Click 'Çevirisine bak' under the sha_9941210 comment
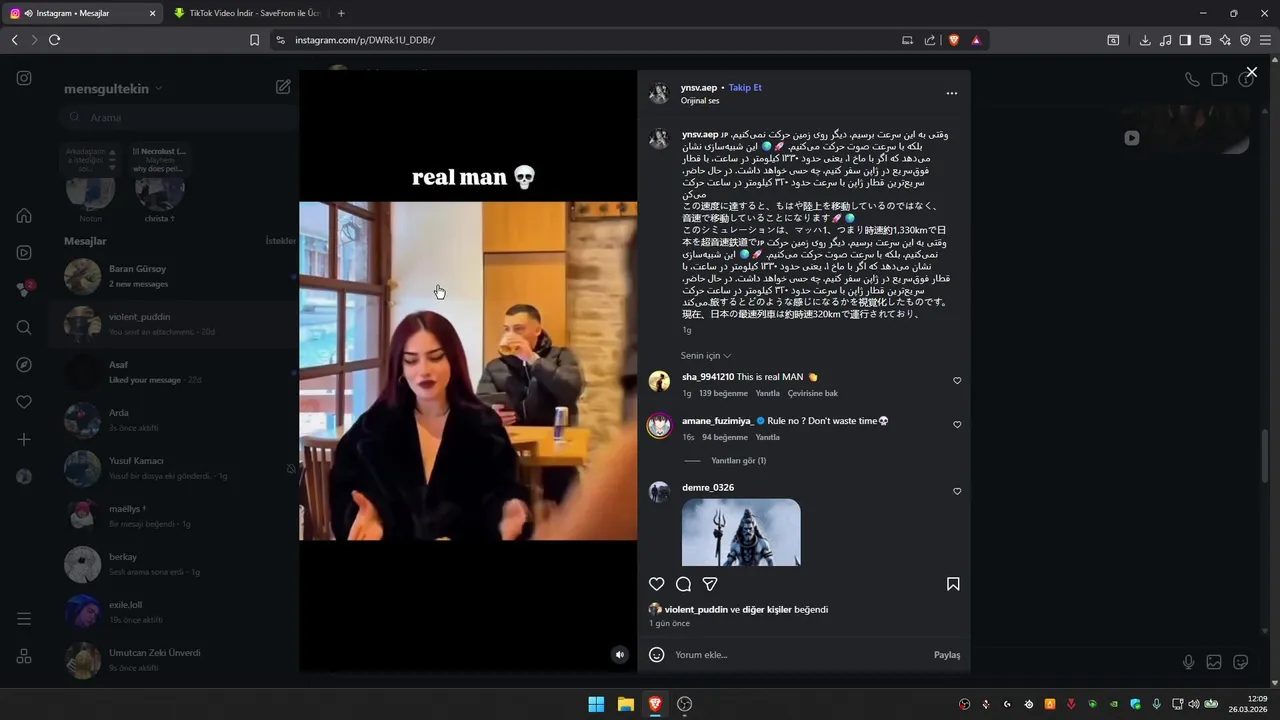Screen dimensions: 1280x720 pyautogui.click(x=813, y=394)
